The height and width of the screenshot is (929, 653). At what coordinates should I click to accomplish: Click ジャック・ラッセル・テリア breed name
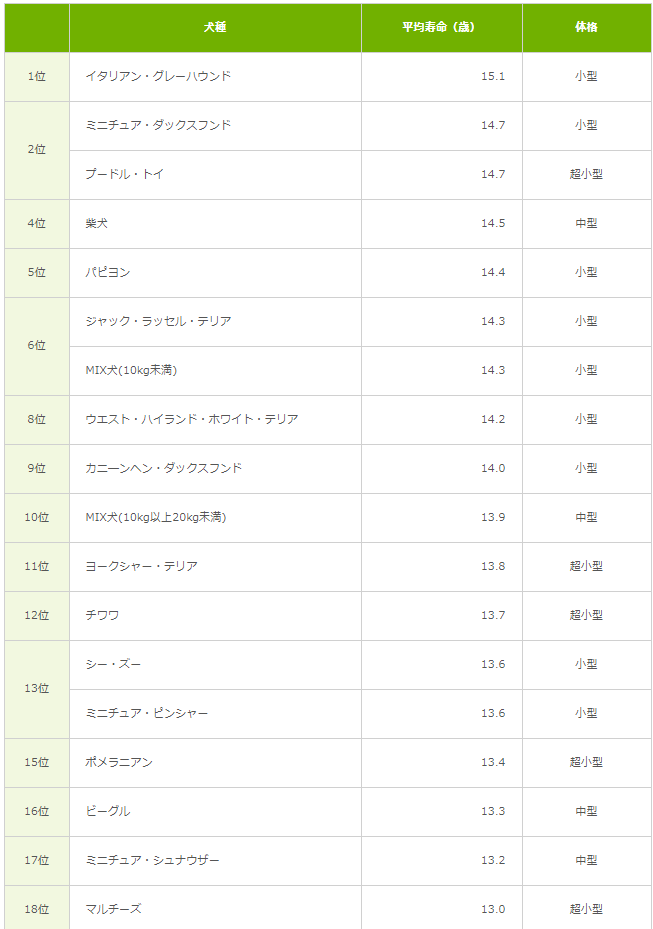pyautogui.click(x=158, y=321)
